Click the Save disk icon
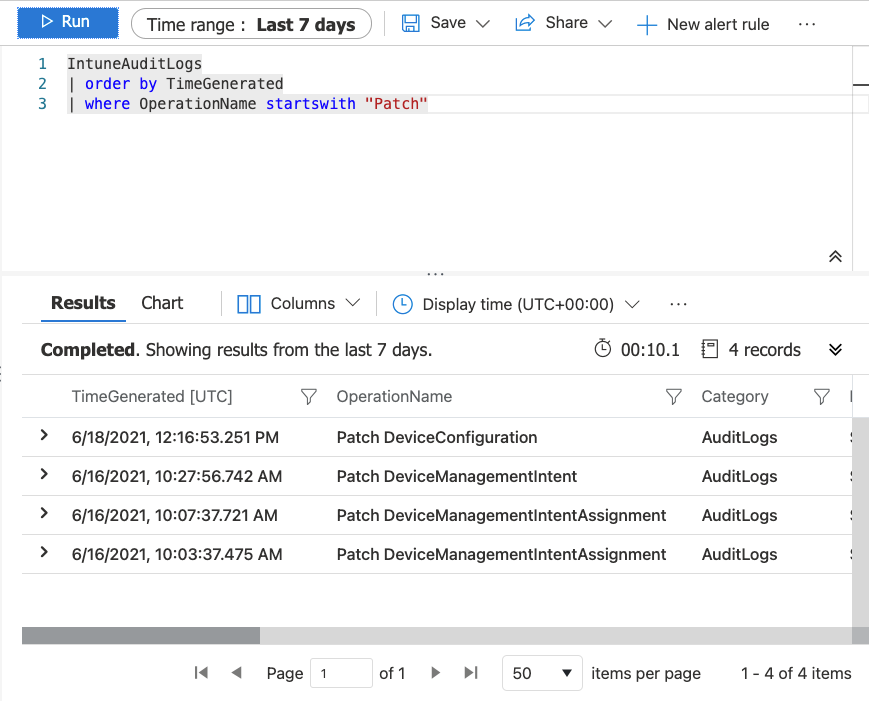Viewport: 888px width, 705px height. (411, 23)
